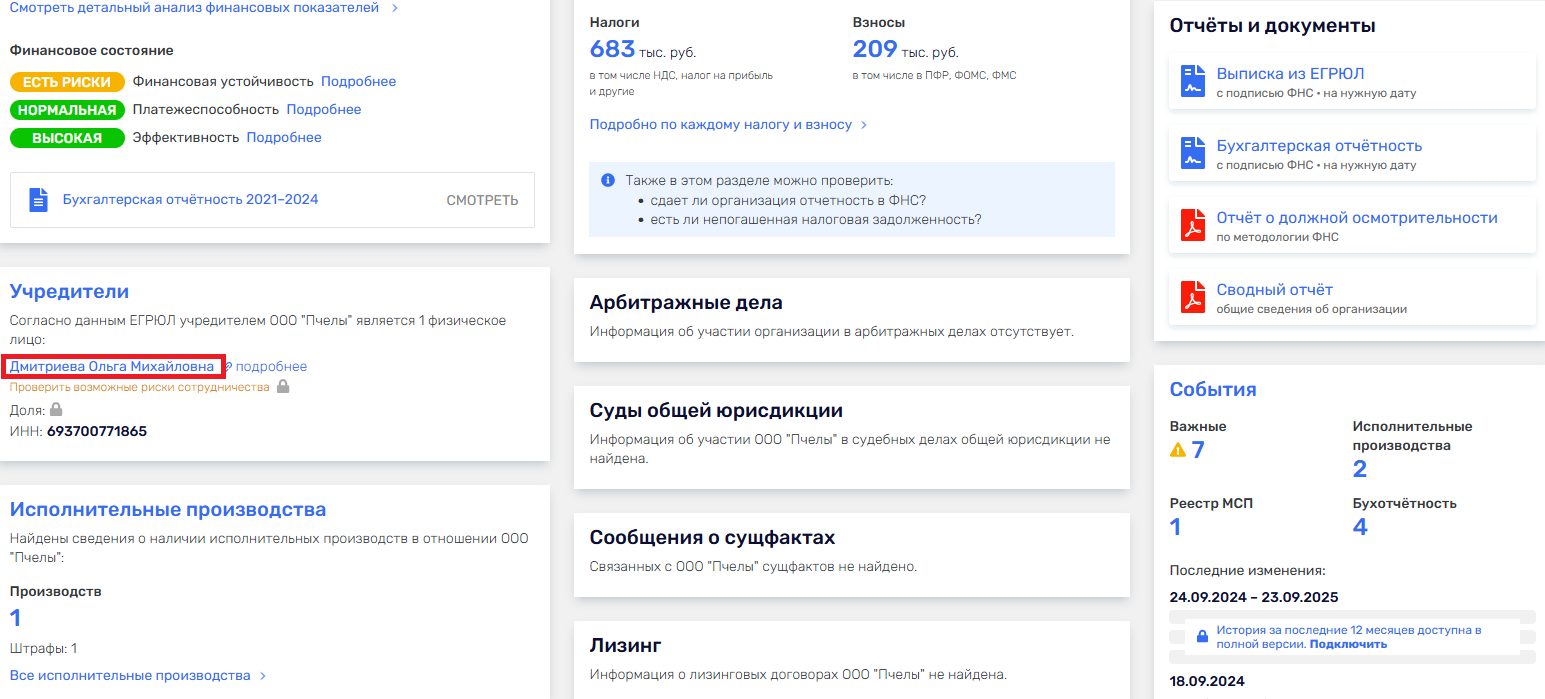1545x699 pixels.
Task: Click the Лизинг heading
Action: (626, 646)
